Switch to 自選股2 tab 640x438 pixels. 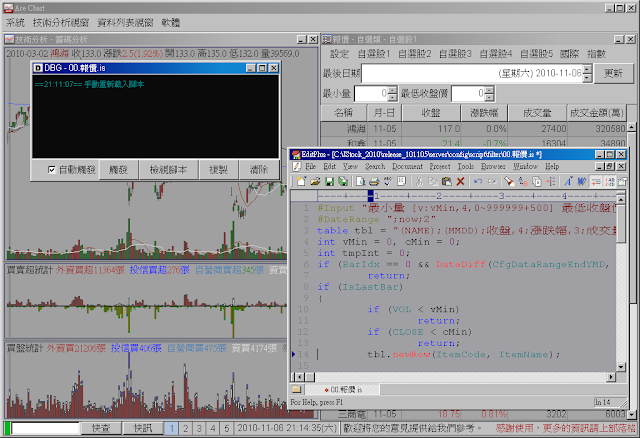click(x=415, y=54)
